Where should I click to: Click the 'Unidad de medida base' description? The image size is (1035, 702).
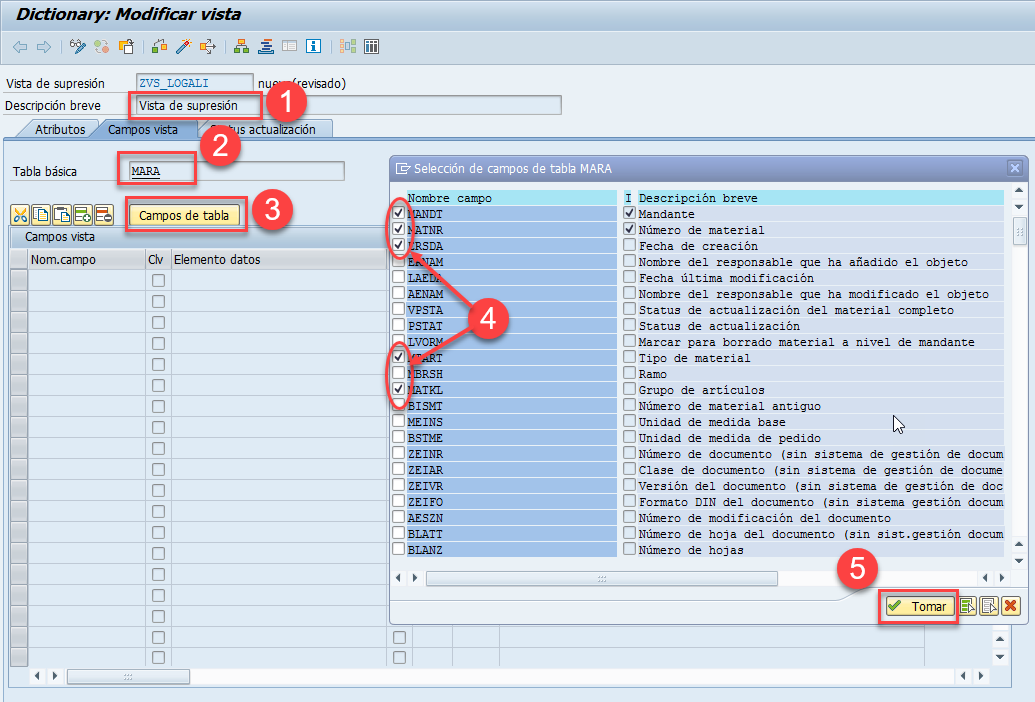pos(712,422)
